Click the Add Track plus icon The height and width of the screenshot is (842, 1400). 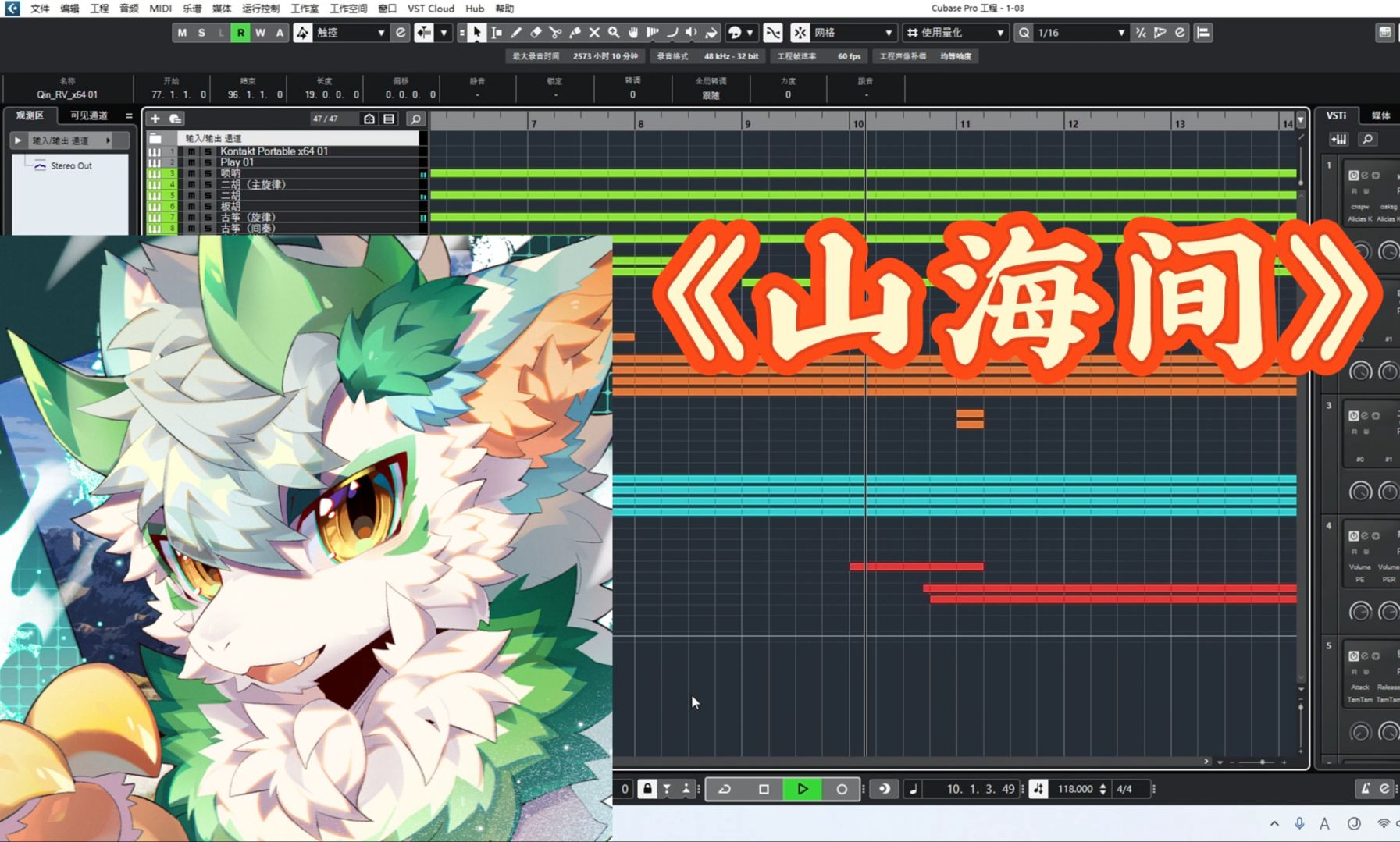coord(155,119)
